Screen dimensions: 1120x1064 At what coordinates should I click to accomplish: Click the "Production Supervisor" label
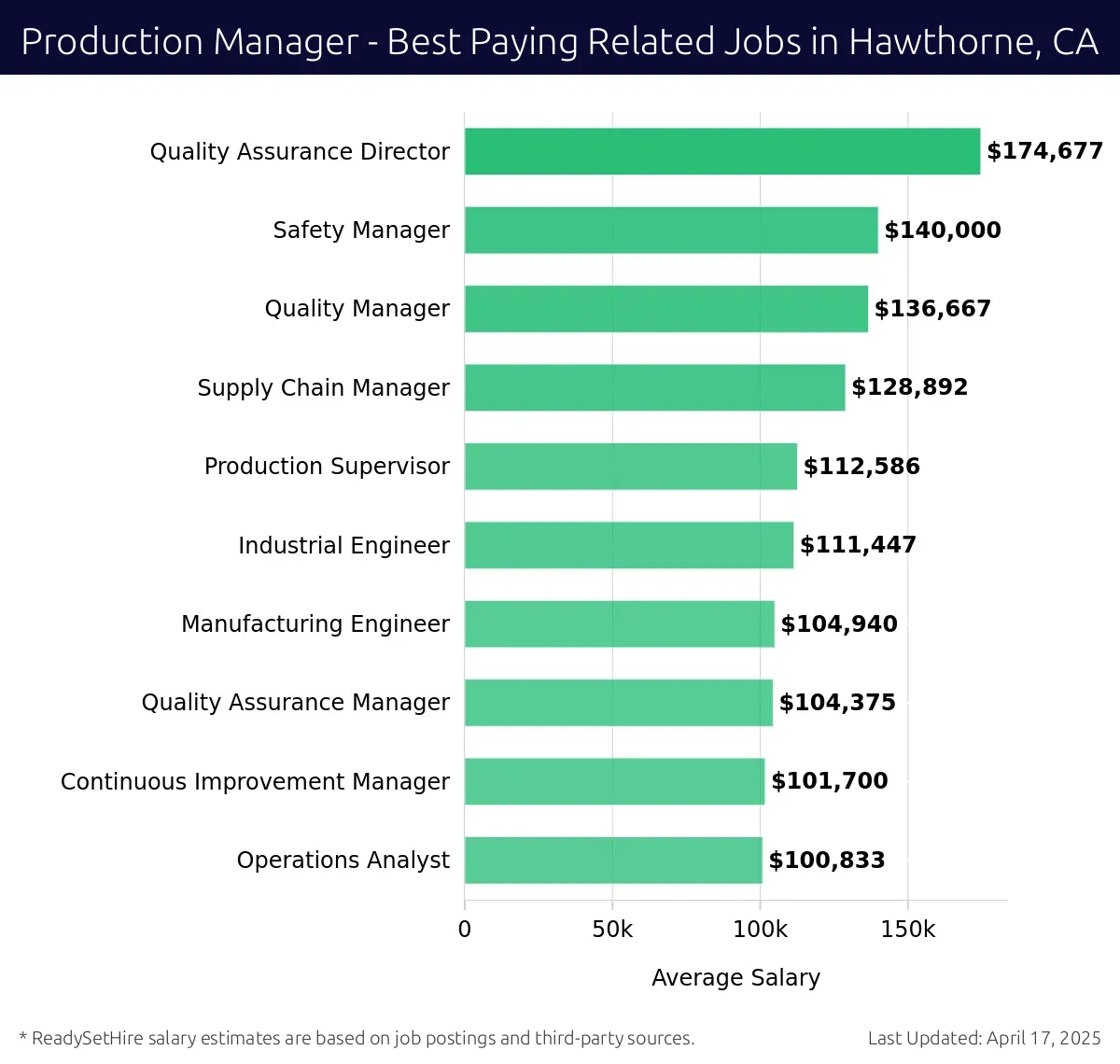[327, 467]
